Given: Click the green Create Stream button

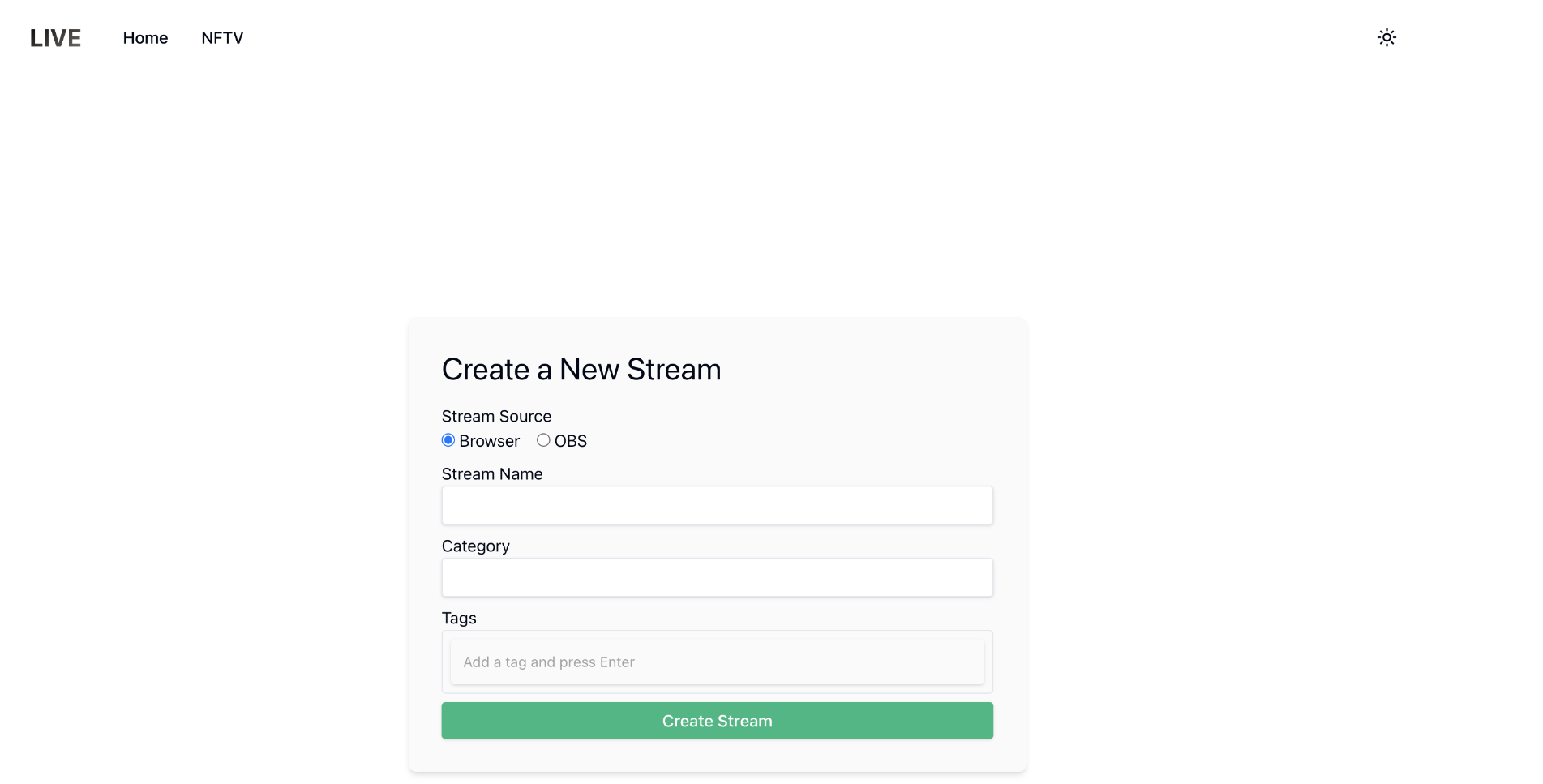Looking at the screenshot, I should (x=717, y=721).
